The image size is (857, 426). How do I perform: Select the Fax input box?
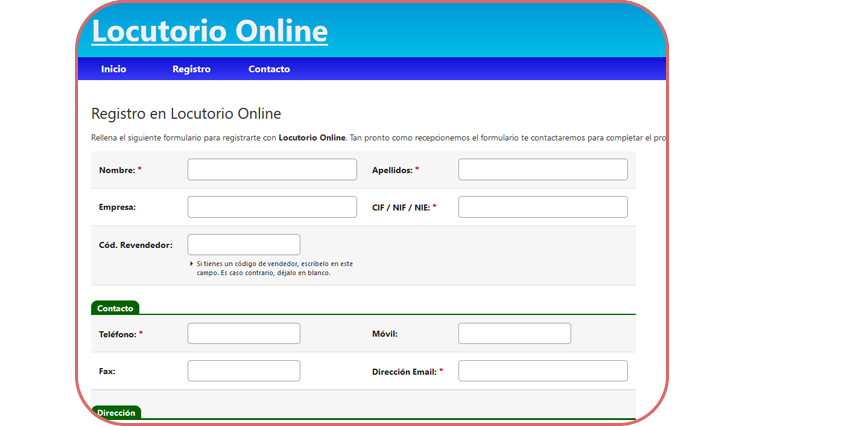point(244,371)
